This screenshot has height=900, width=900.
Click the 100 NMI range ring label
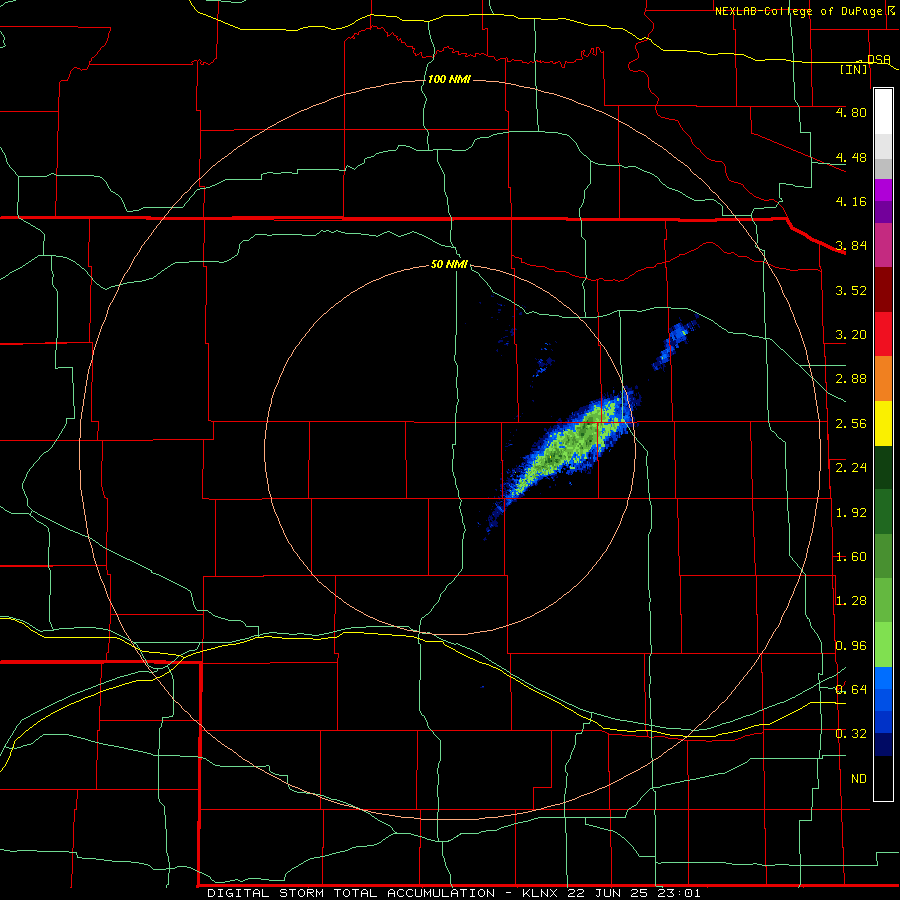pyautogui.click(x=449, y=79)
